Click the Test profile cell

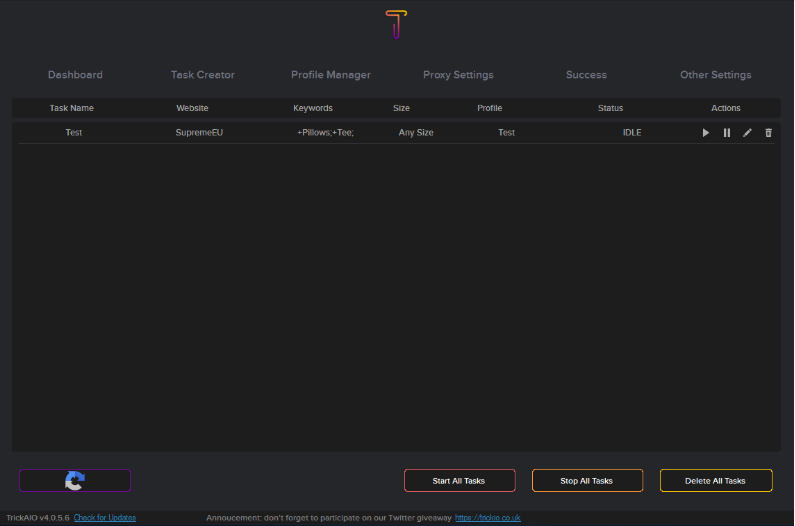click(506, 132)
